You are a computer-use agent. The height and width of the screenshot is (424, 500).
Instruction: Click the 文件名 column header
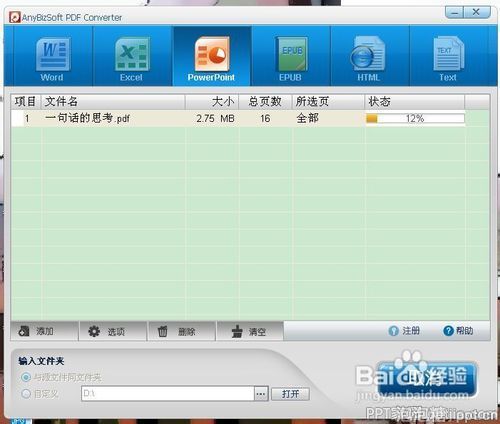pos(113,102)
